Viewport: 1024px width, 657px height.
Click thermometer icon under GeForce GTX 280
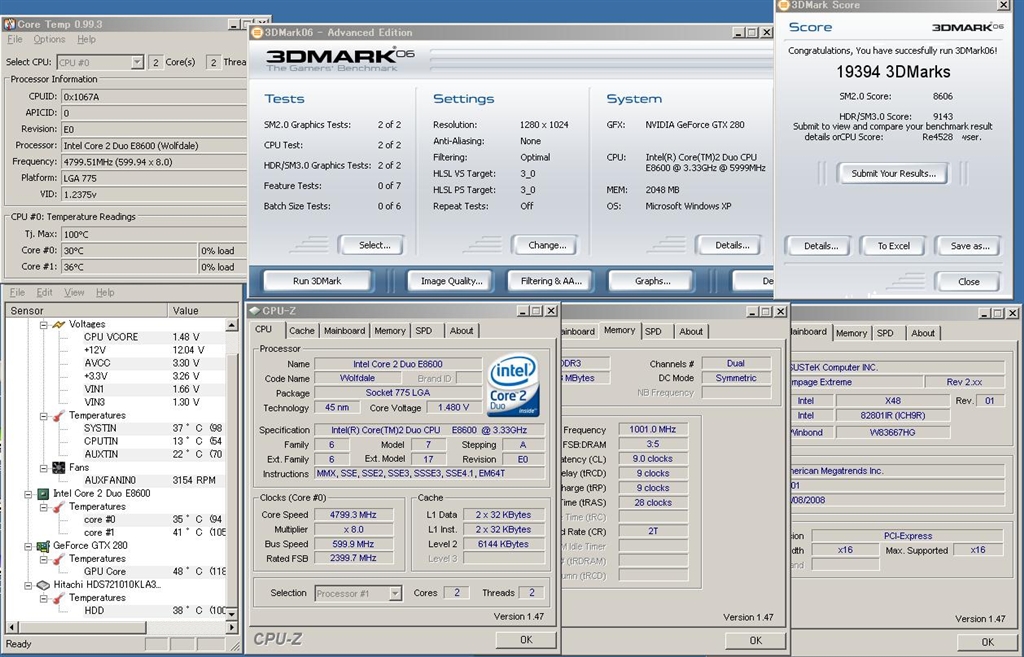tap(59, 559)
